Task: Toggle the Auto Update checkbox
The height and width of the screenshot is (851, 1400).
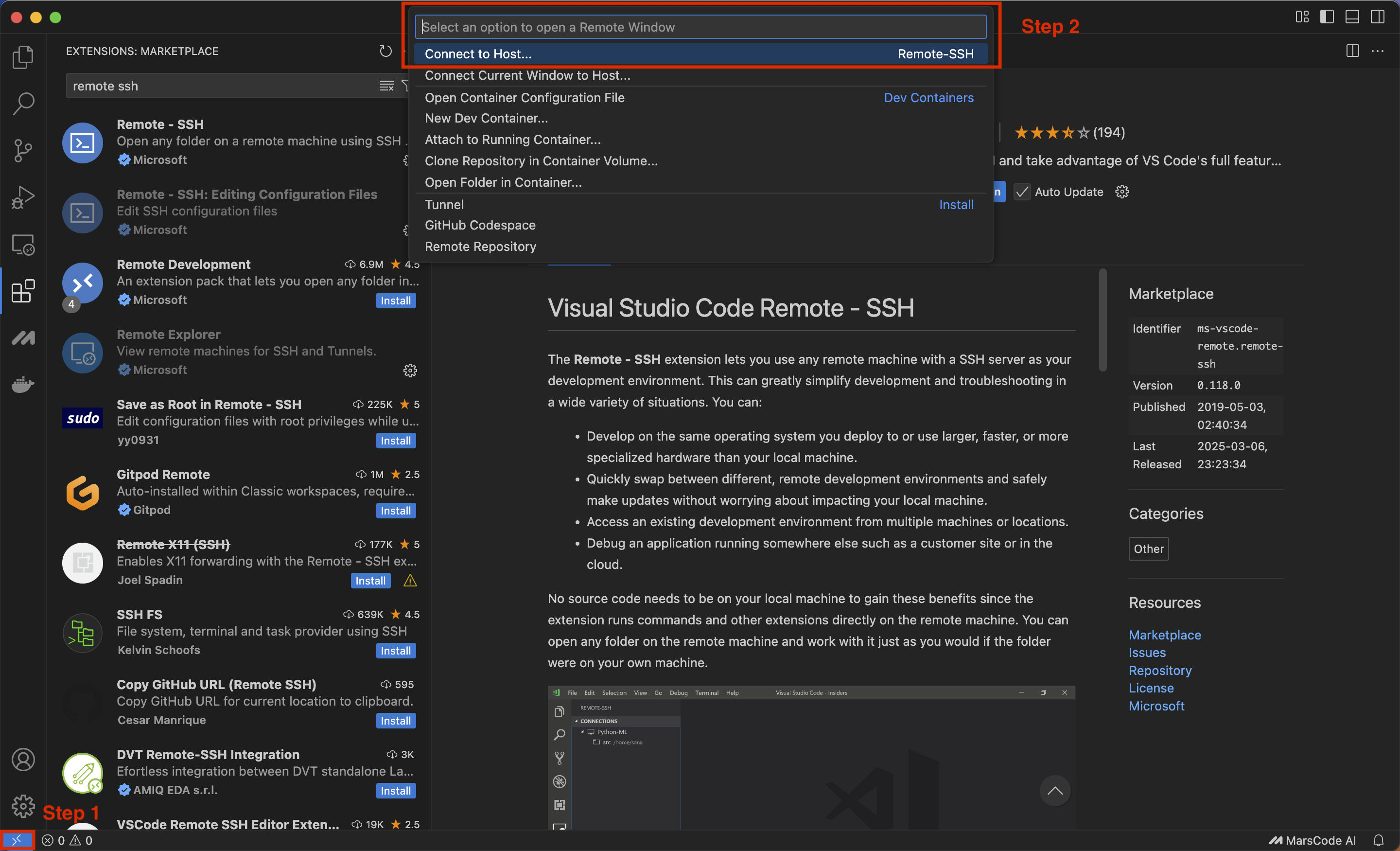Action: coord(1022,192)
